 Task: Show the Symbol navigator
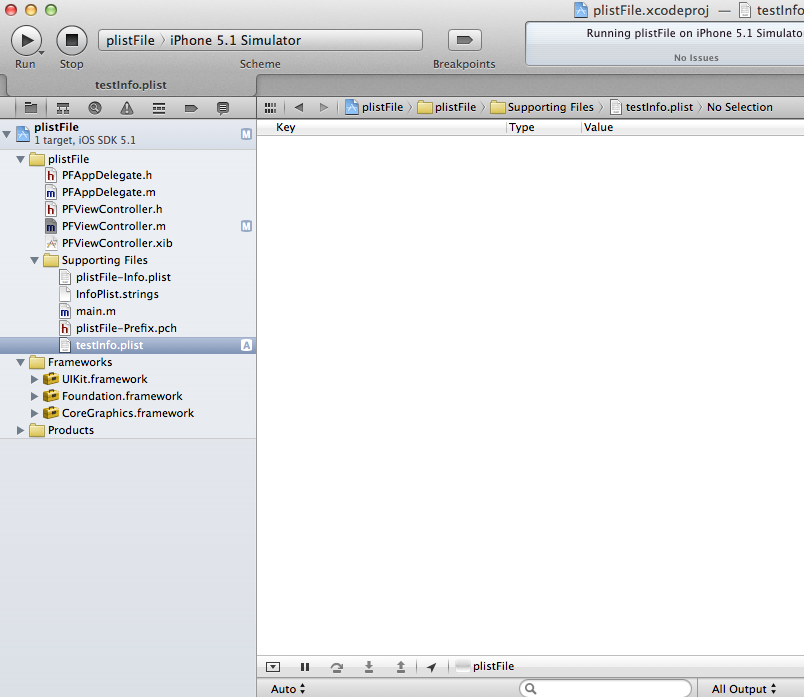[63, 108]
